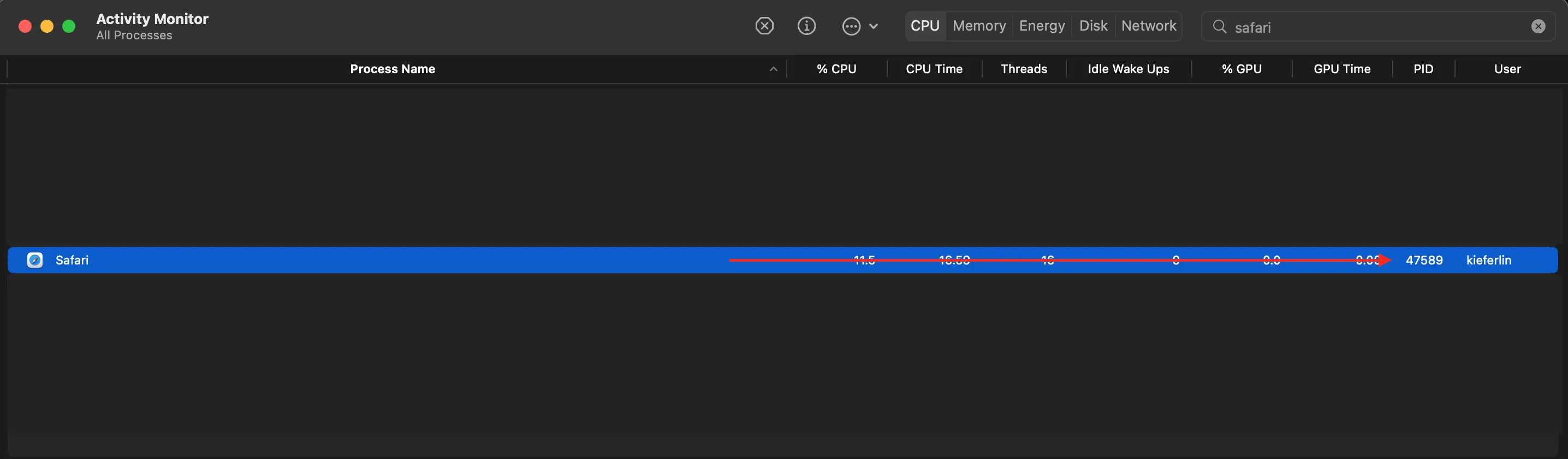
Task: Sort by the % GPU column header
Action: 1241,69
